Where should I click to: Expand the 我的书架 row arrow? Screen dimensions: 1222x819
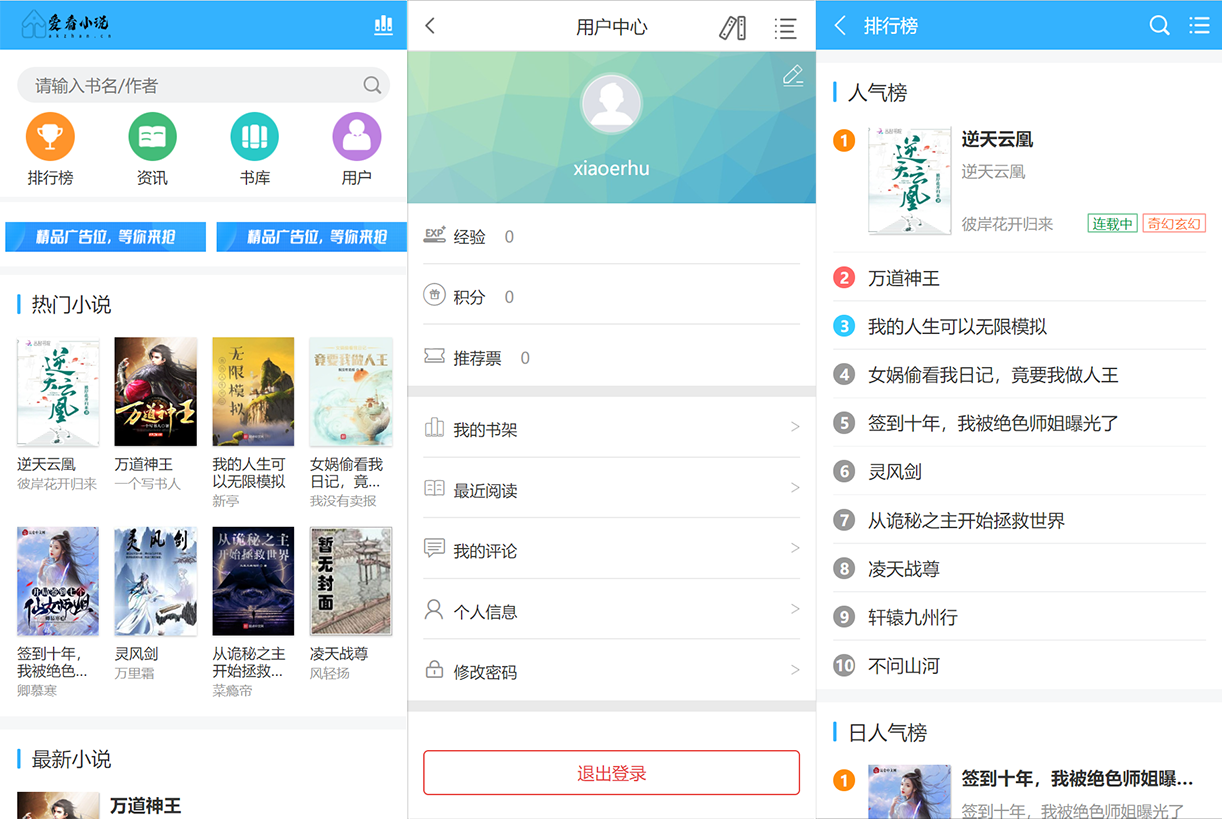click(x=795, y=428)
